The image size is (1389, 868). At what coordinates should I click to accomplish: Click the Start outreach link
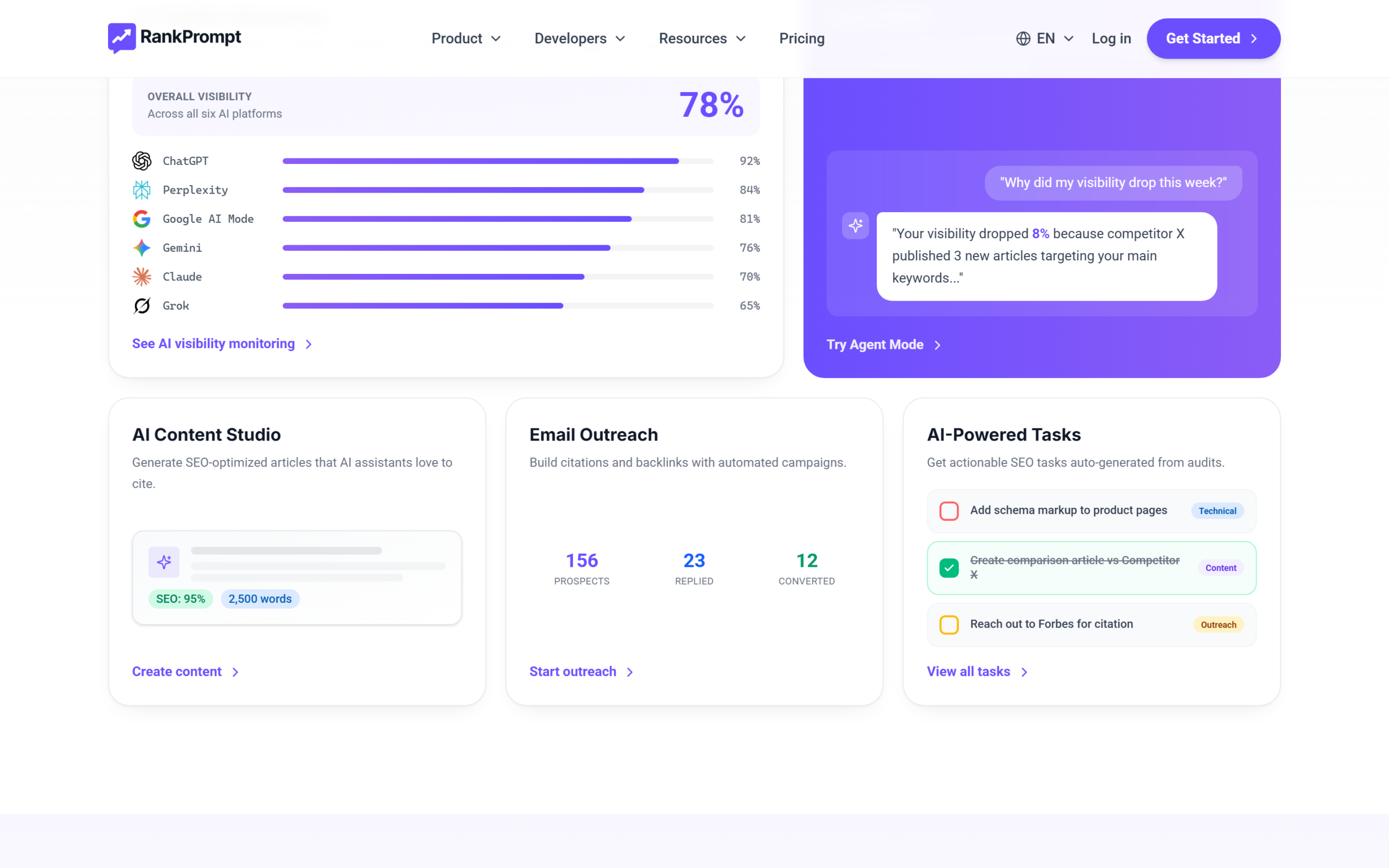point(582,672)
